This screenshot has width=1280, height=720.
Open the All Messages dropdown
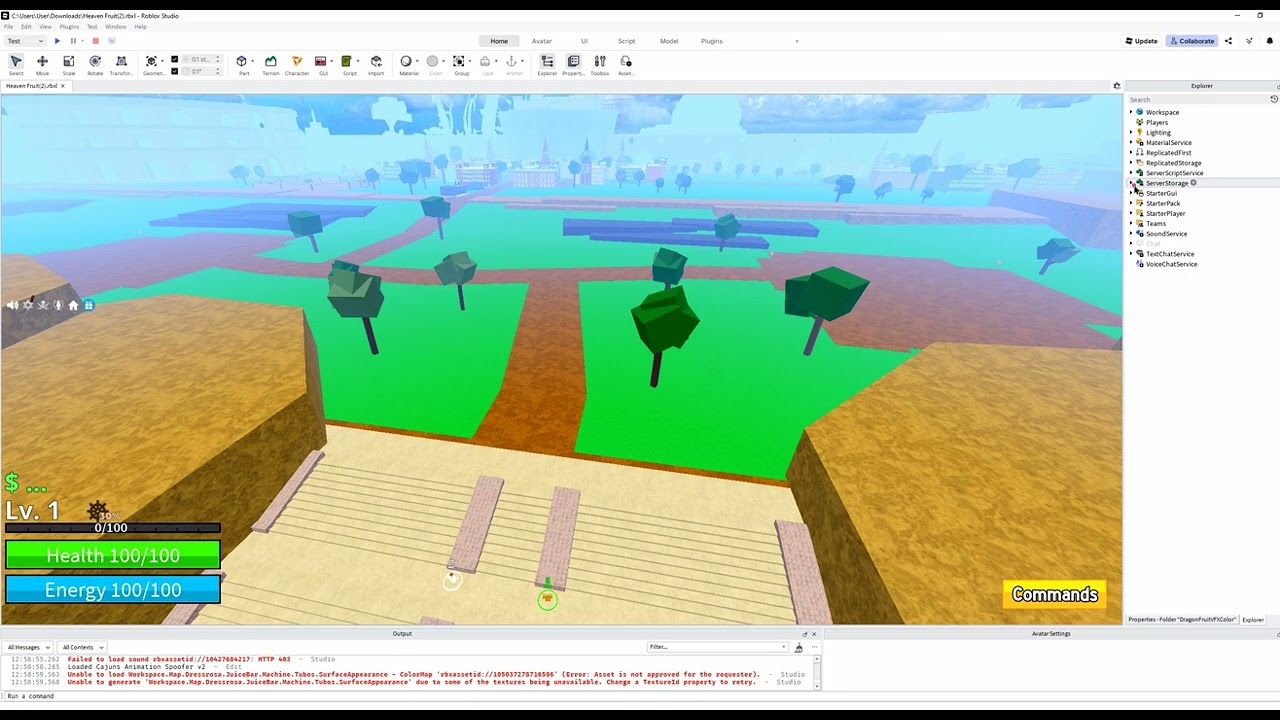click(x=28, y=647)
